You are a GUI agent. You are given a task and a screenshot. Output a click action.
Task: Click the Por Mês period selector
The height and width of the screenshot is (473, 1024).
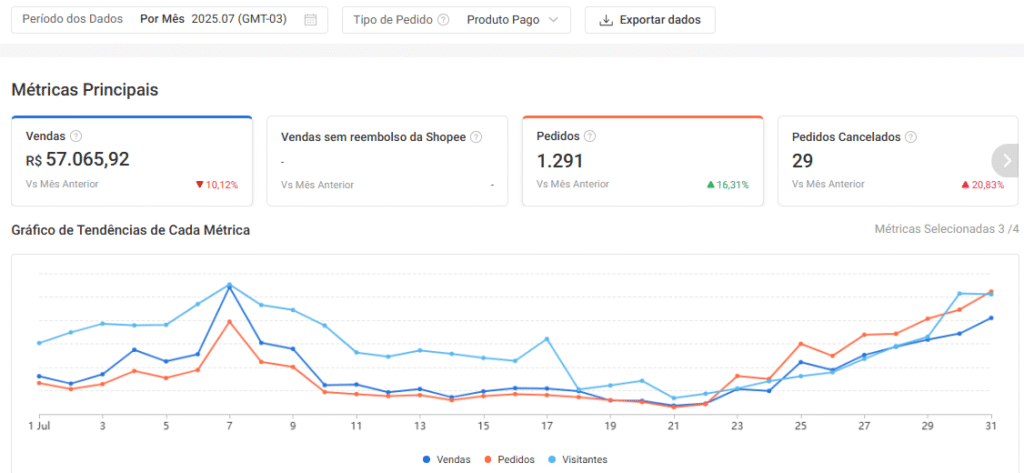pos(162,20)
